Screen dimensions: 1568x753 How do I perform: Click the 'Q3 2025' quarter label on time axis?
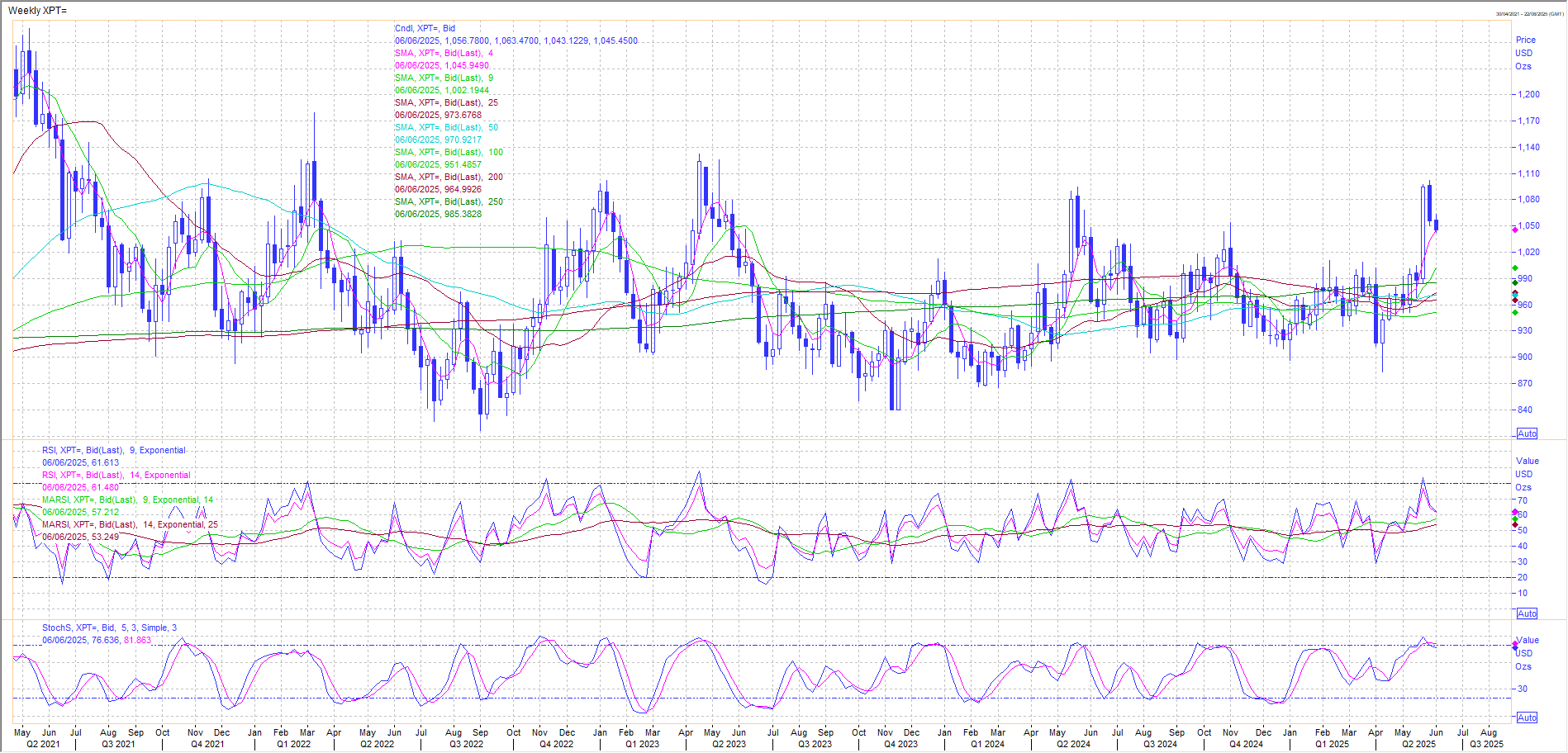1486,744
